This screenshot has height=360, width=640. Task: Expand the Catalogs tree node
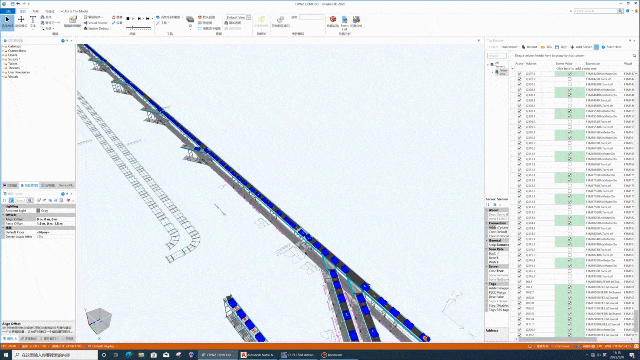point(3,47)
